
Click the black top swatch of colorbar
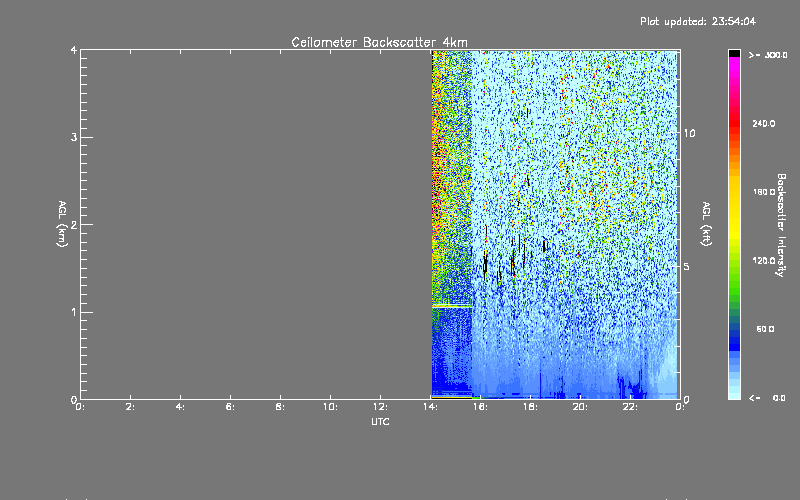click(x=734, y=53)
